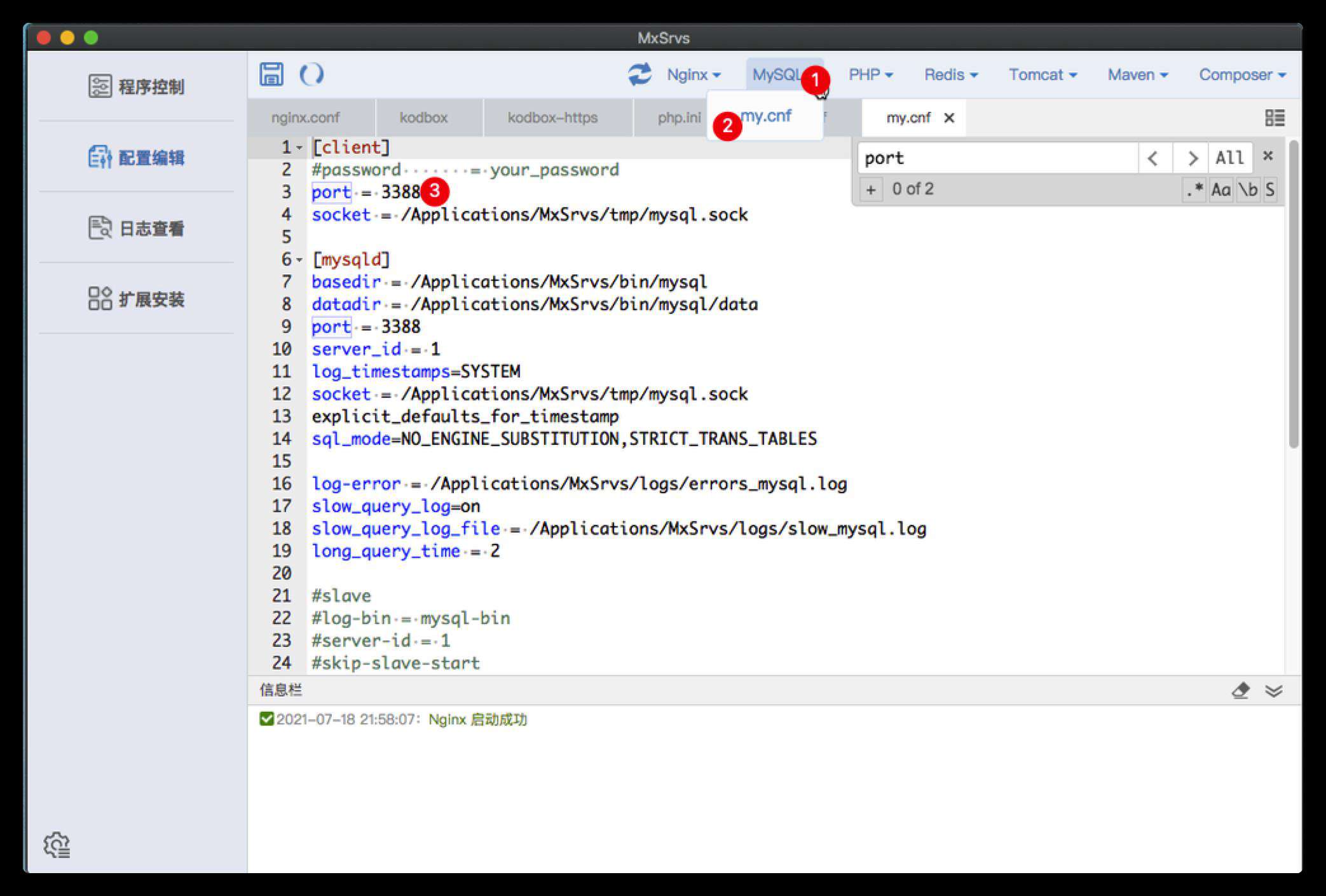Click the basedir path on line 7
The height and width of the screenshot is (896, 1326).
click(559, 282)
